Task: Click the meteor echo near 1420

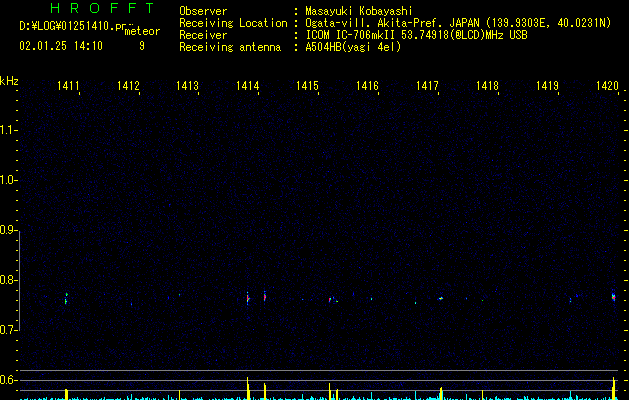Action: click(613, 296)
